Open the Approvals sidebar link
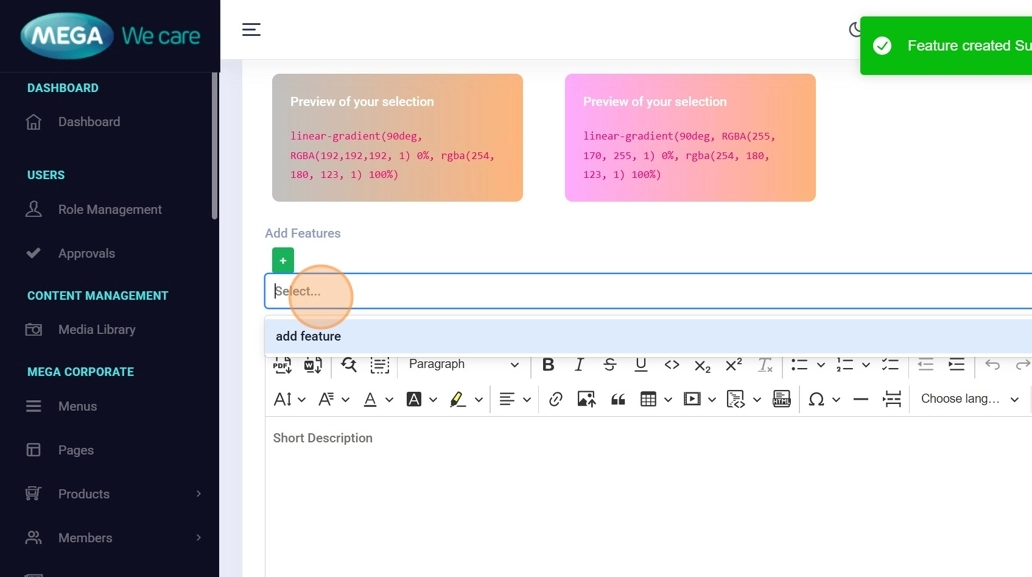 point(86,254)
